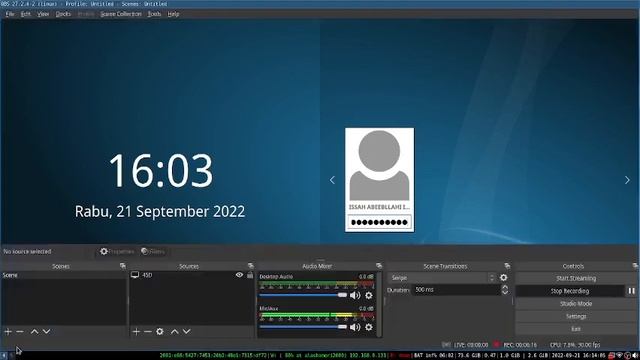
Task: Decrease transition duration with the down arrow
Action: [x=505, y=293]
